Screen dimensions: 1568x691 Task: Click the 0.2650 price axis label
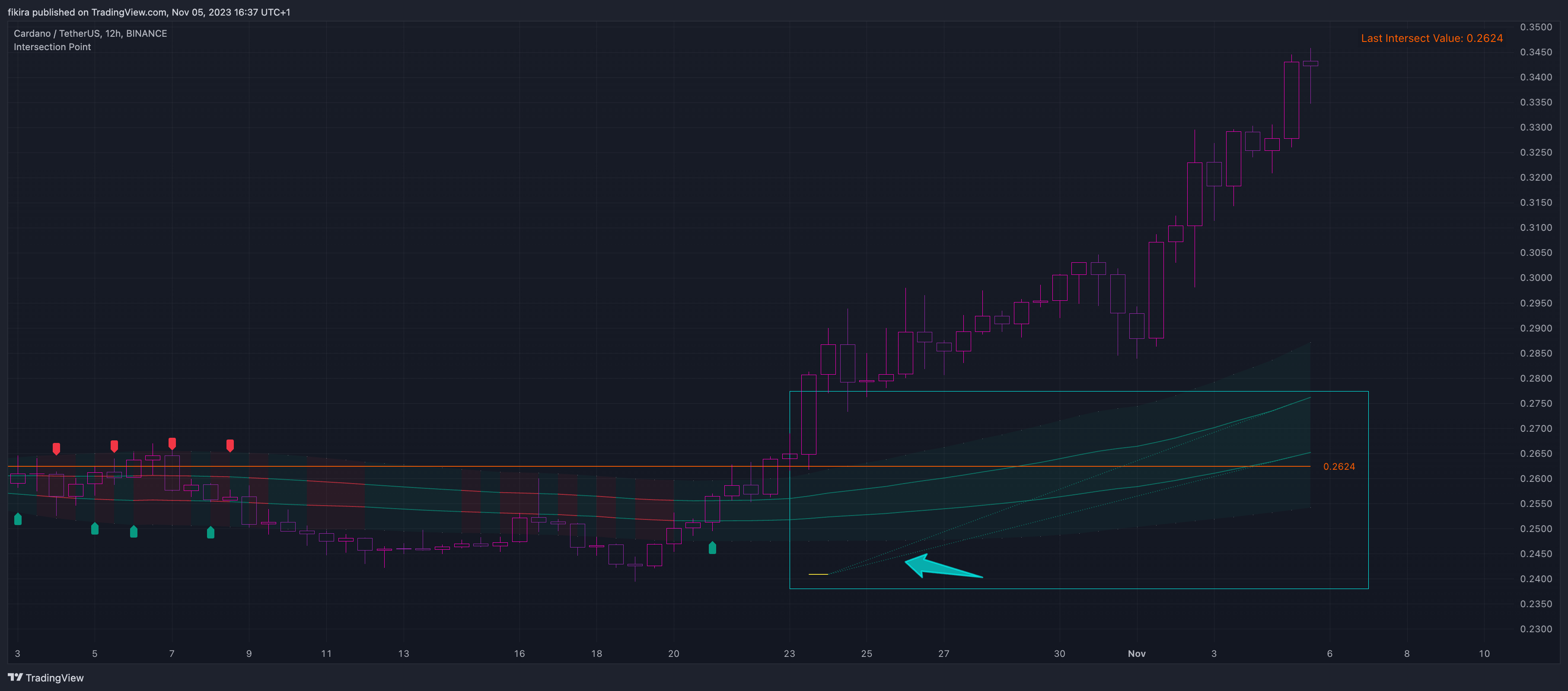(x=1536, y=454)
